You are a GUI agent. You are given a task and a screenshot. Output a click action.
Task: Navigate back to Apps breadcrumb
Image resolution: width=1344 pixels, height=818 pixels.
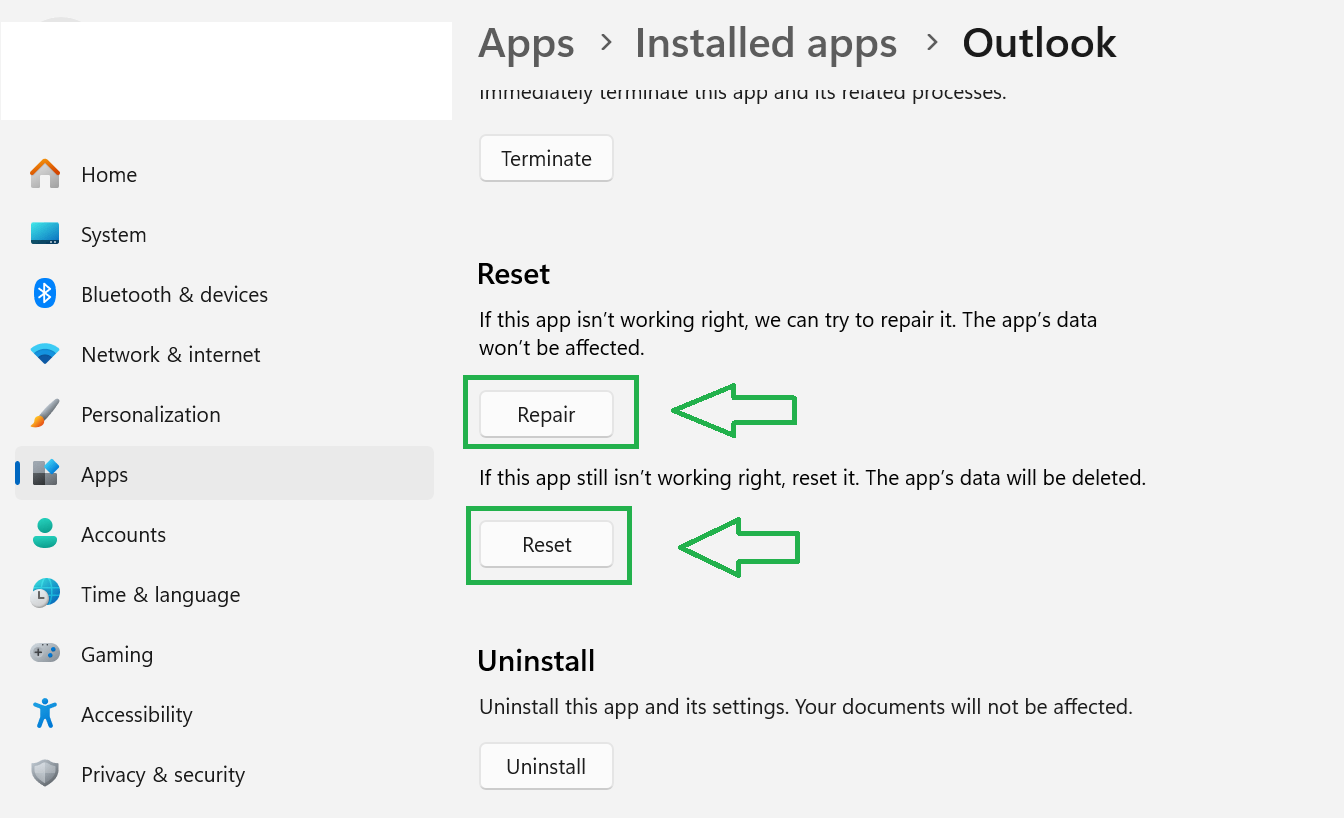[x=526, y=43]
